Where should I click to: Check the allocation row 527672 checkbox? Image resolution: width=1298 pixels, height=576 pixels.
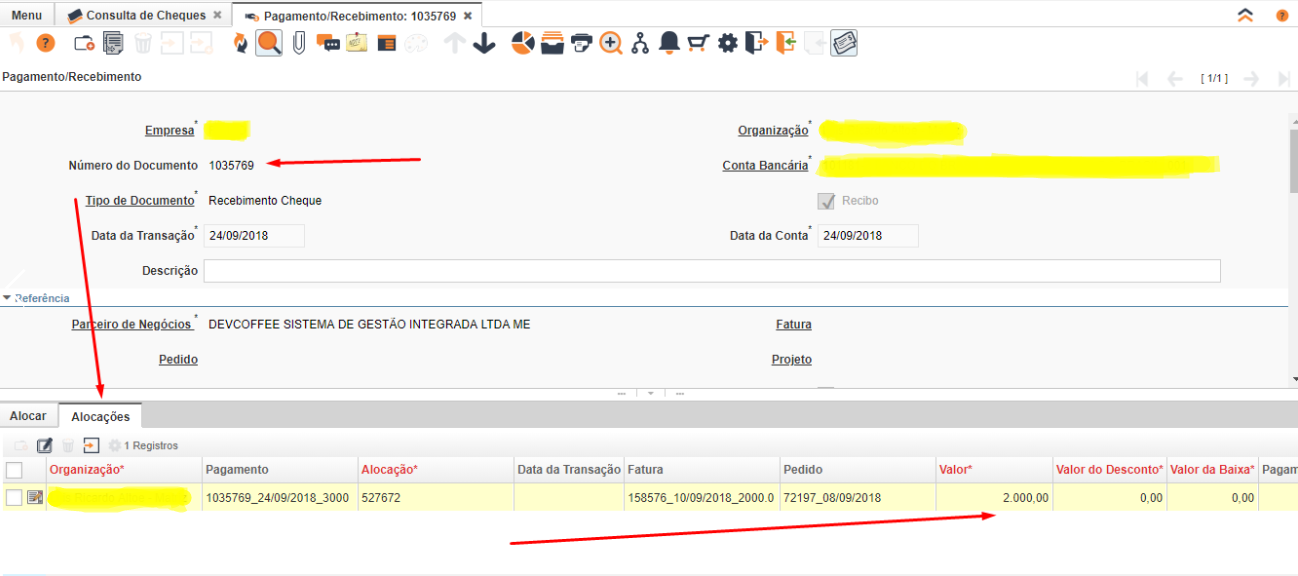click(x=14, y=497)
